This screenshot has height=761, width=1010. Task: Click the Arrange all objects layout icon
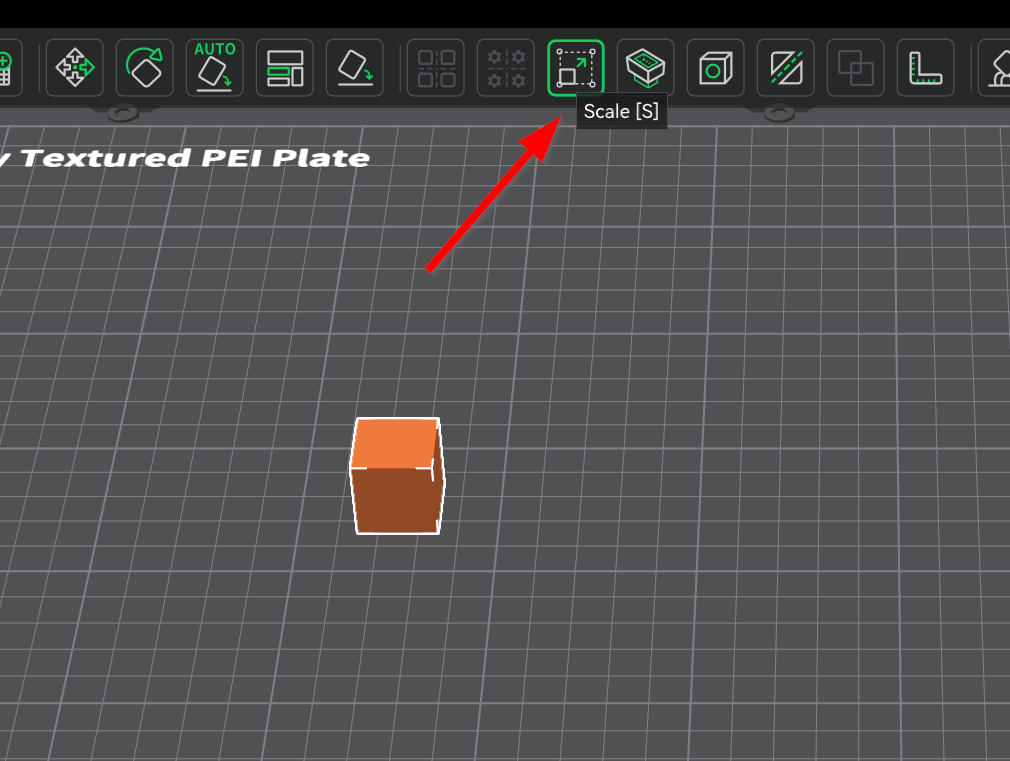285,68
